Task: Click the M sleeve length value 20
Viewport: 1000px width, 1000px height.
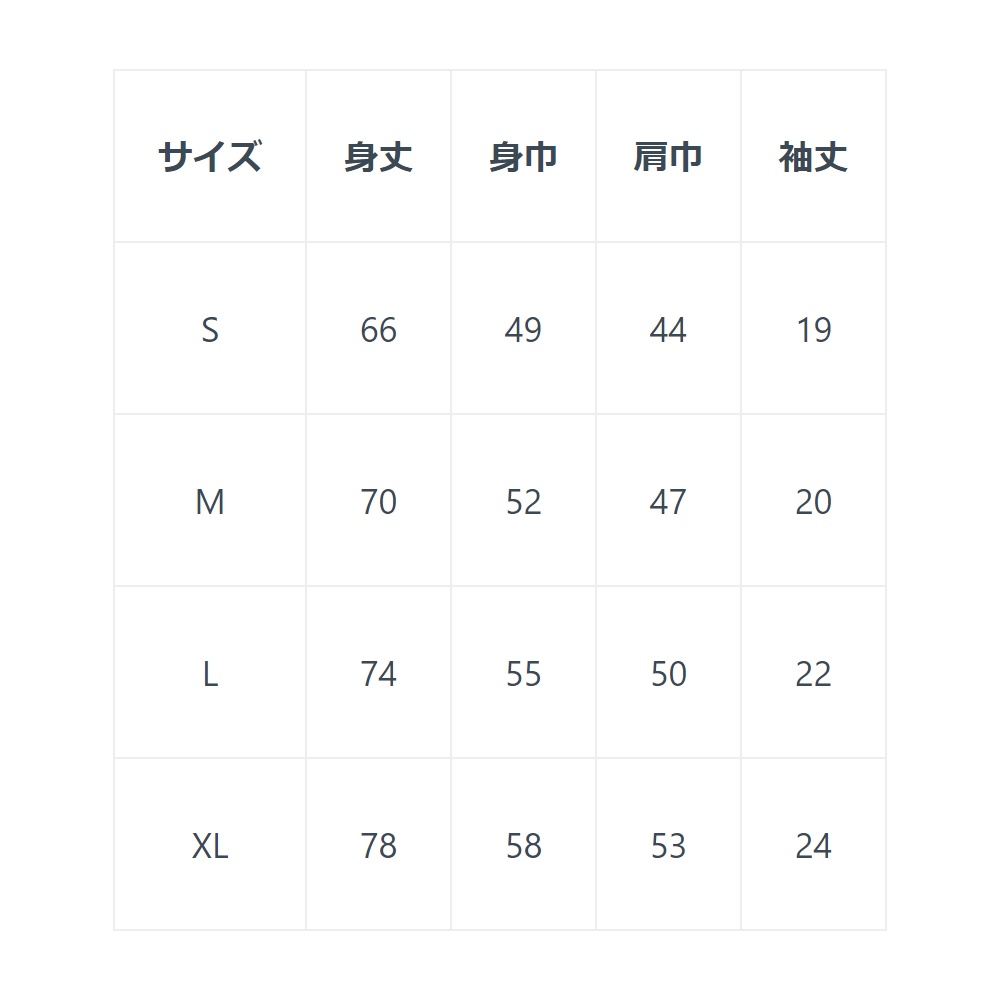Action: click(x=813, y=501)
